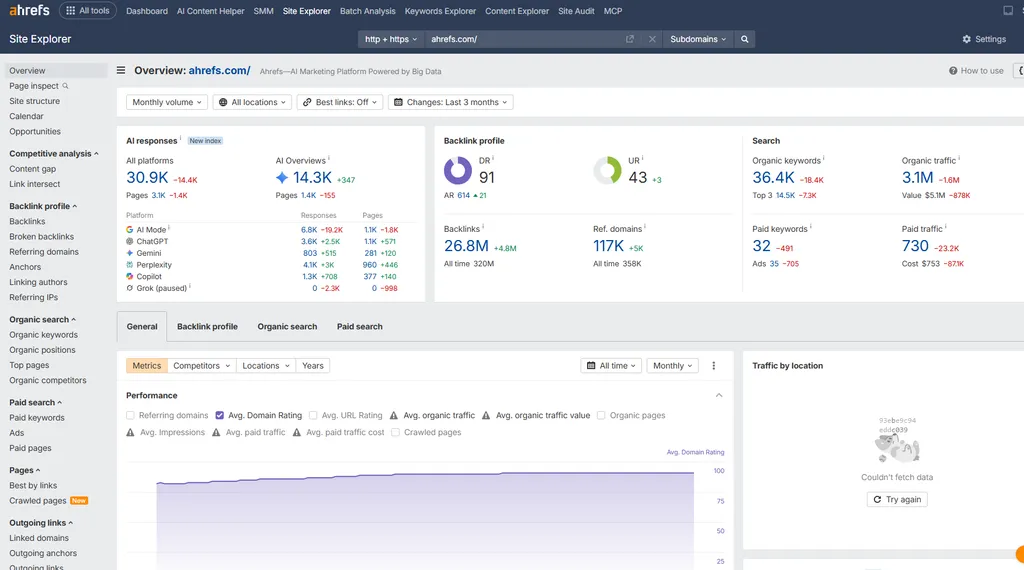Open Crawled pages in sidebar
The image size is (1024, 570).
tap(38, 501)
